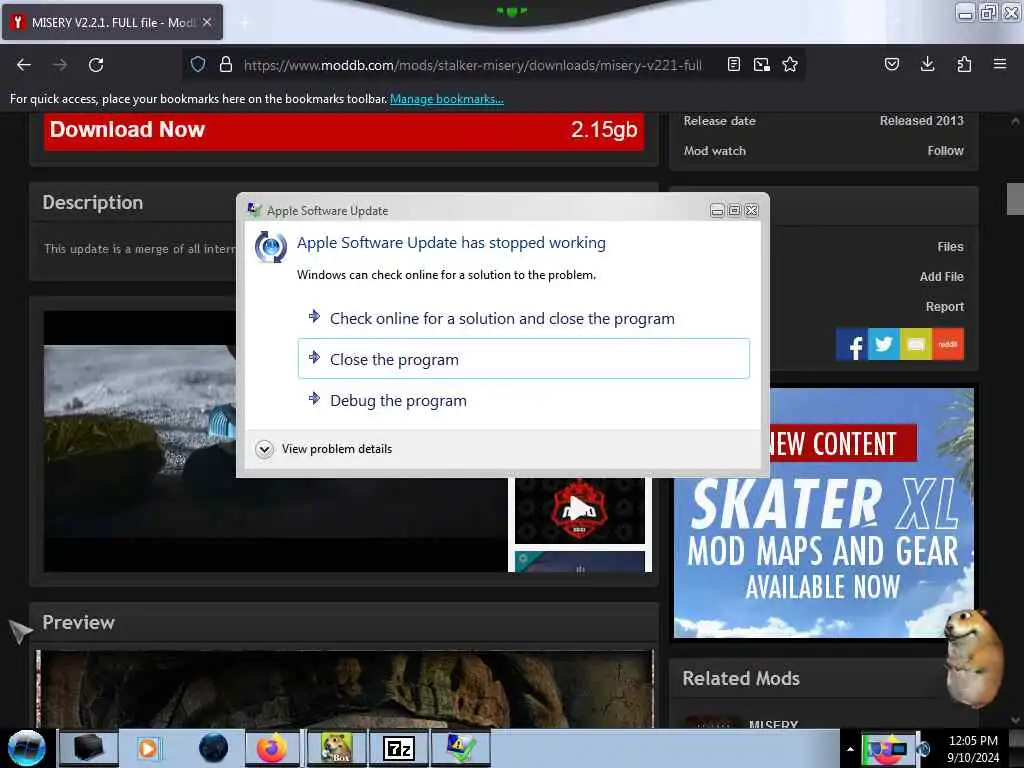1024x768 pixels.
Task: Minimize the Apple Software Update dialog
Action: 717,210
